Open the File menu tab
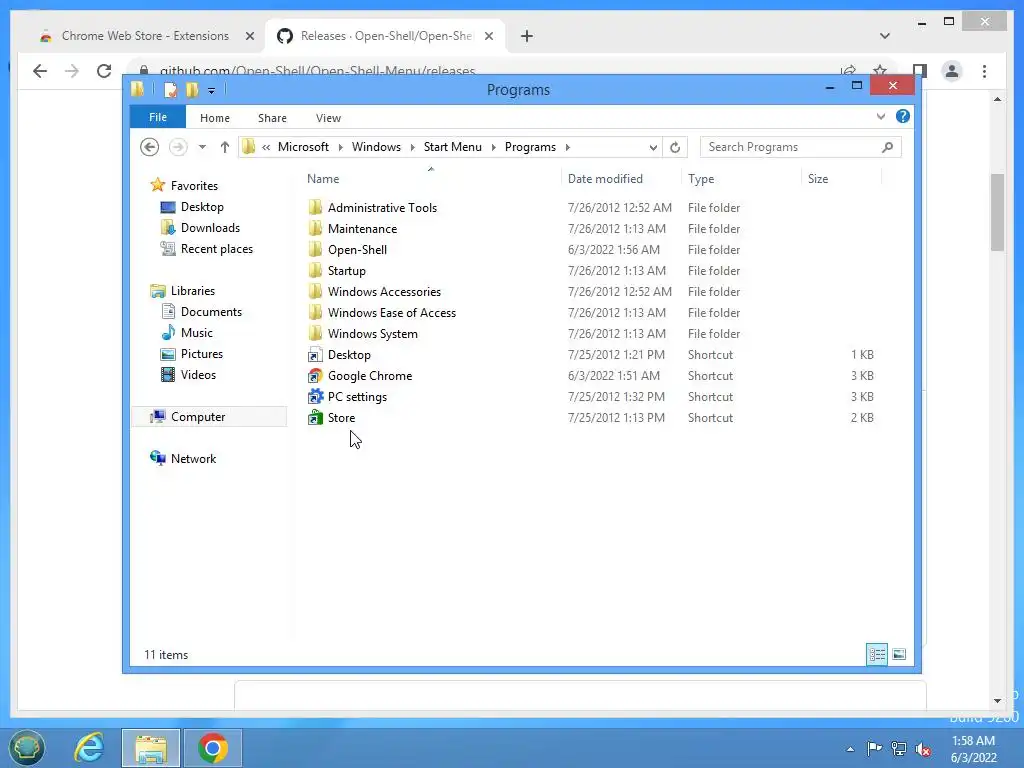The image size is (1024, 768). pos(158,117)
